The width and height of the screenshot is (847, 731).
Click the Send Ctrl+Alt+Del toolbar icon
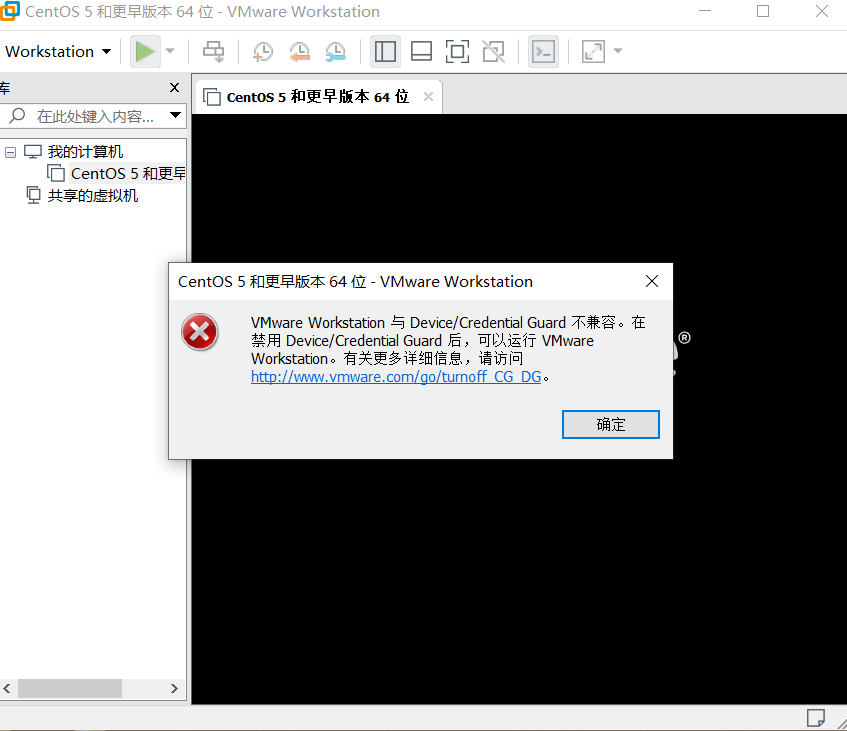[213, 51]
